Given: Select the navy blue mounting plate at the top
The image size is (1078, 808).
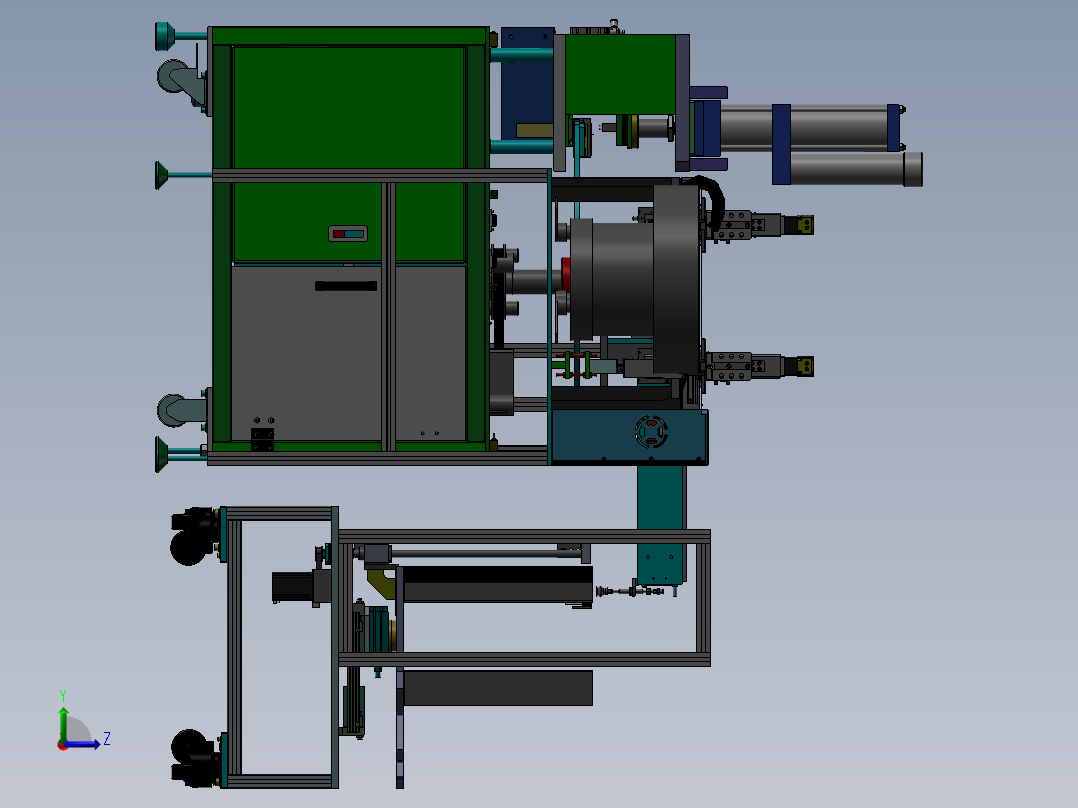Looking at the screenshot, I should tap(527, 84).
